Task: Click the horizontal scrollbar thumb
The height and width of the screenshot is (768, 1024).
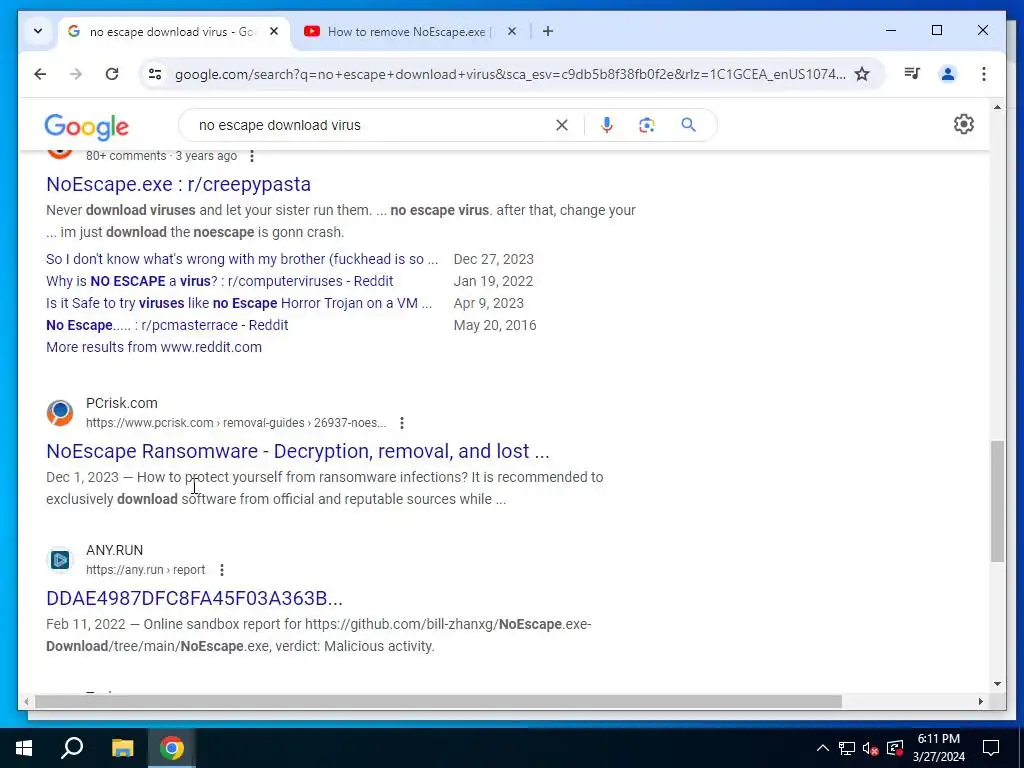Action: 438,701
